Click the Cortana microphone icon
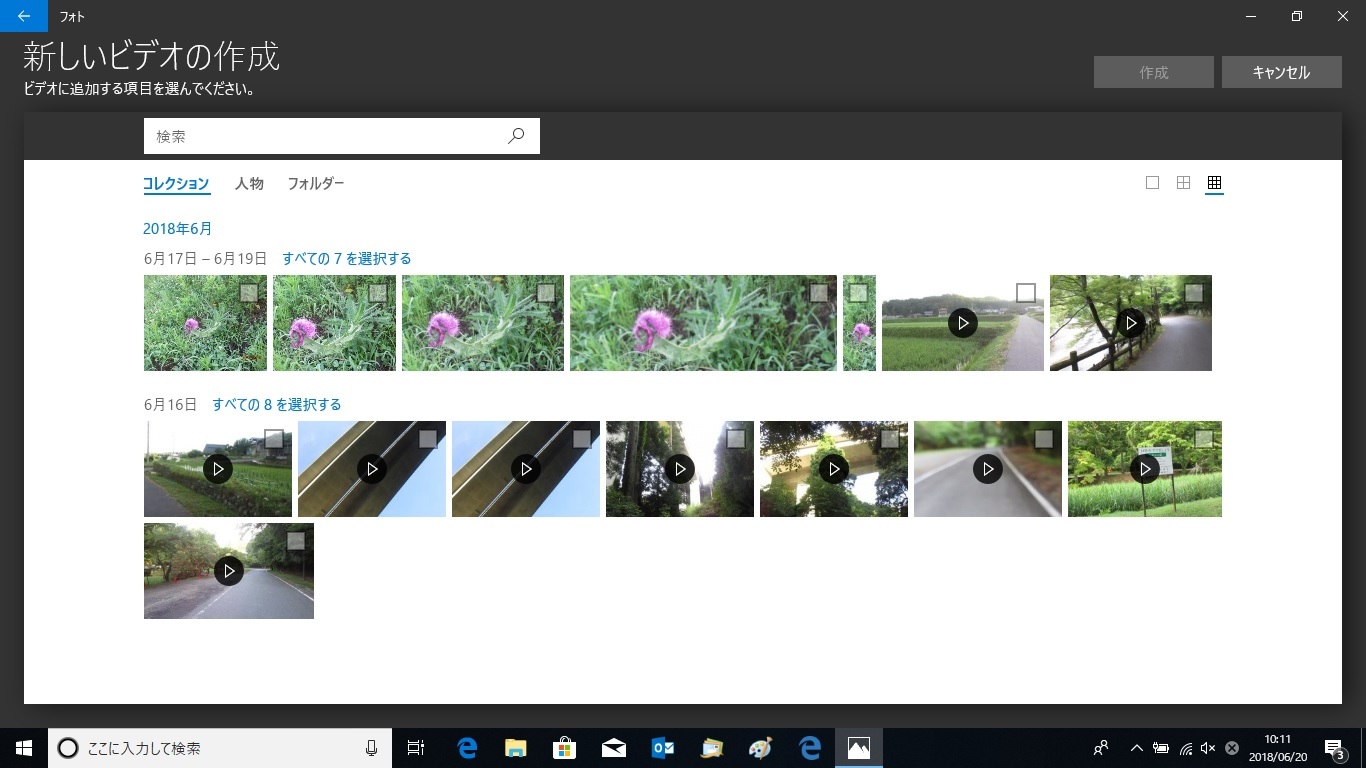 point(371,748)
